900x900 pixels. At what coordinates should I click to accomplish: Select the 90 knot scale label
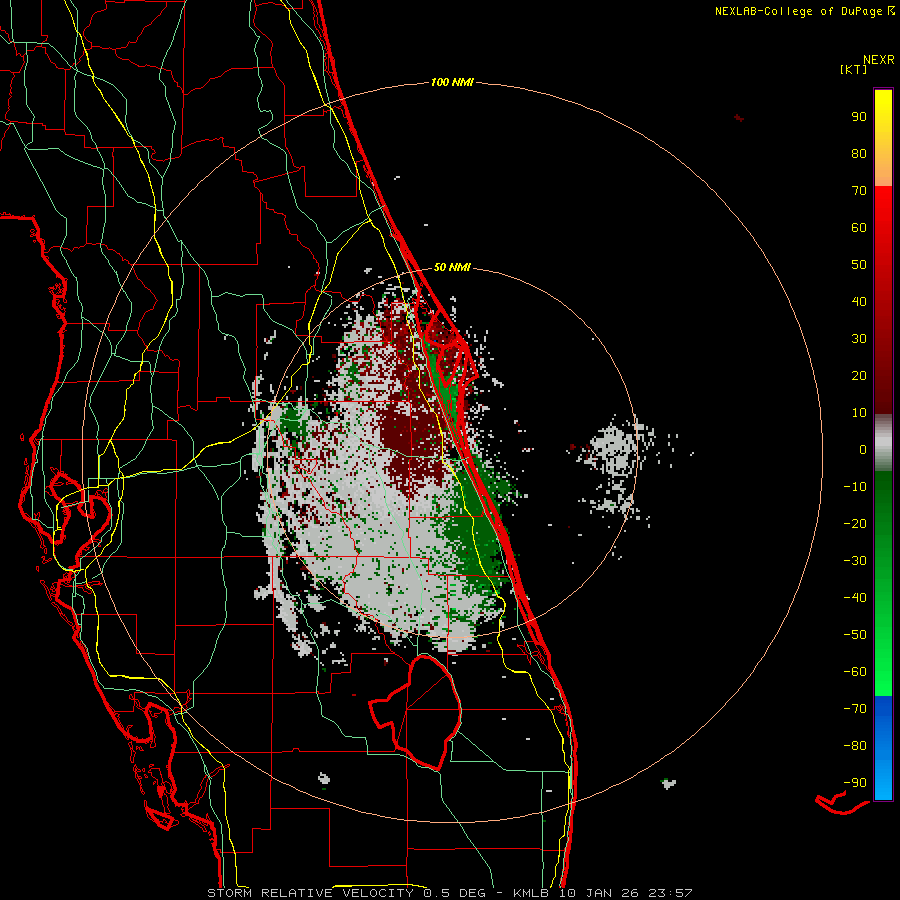(x=859, y=117)
